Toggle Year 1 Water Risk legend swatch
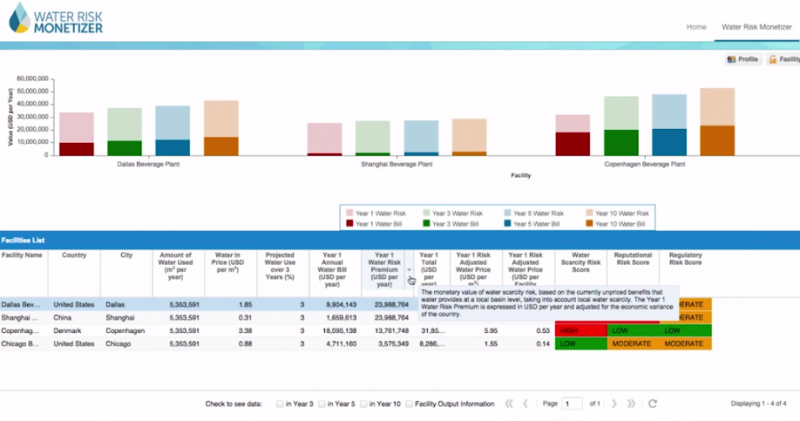 click(x=349, y=213)
